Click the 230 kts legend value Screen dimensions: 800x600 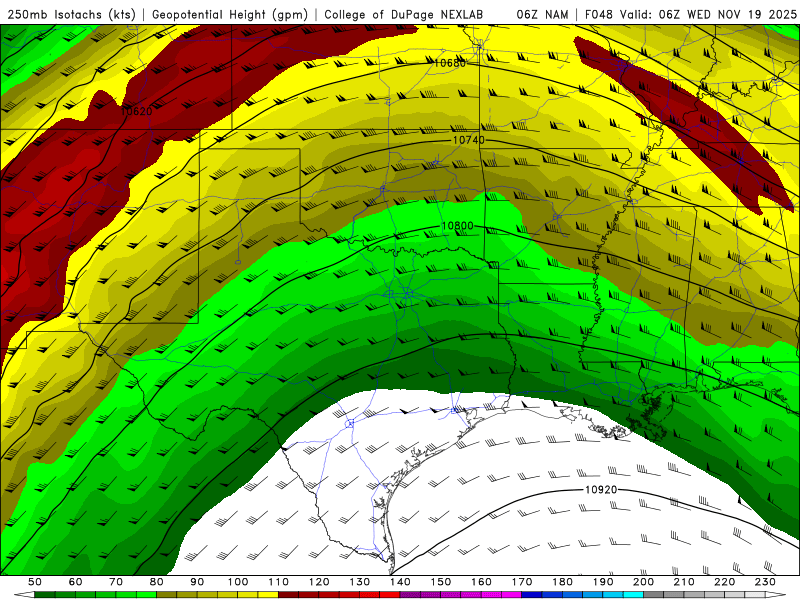(765, 582)
